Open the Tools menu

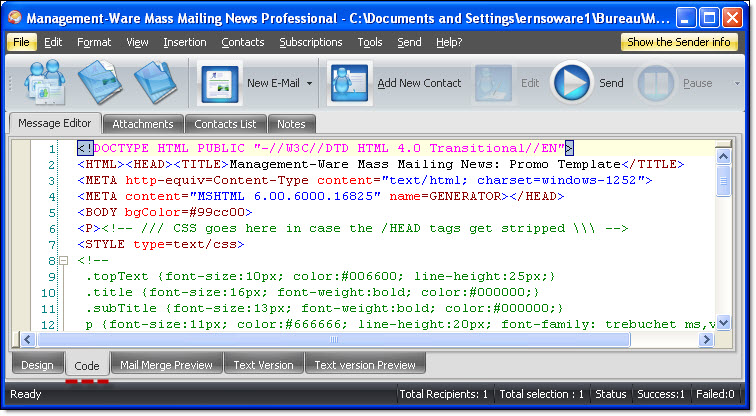[370, 42]
